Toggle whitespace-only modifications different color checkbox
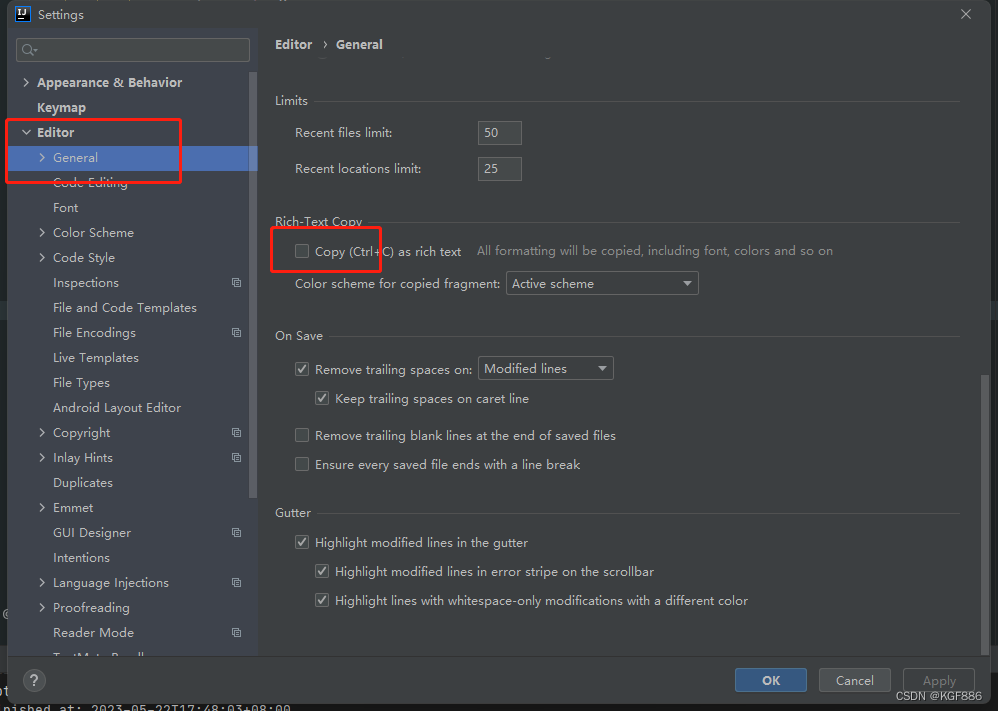 coord(322,600)
